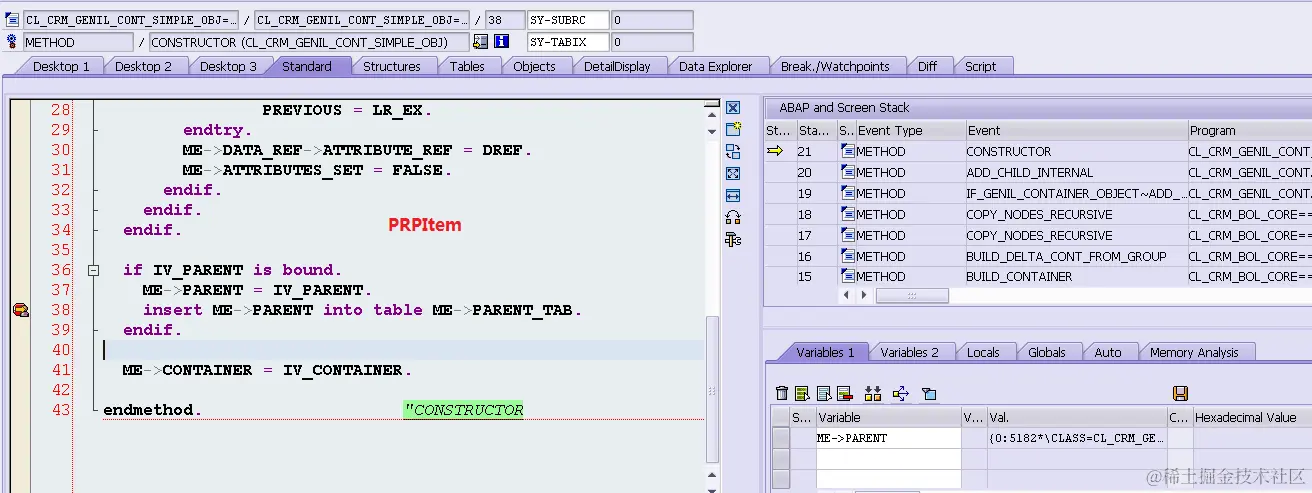The image size is (1312, 493).
Task: Click the grey list icon in variables toolbar
Action: 823,394
